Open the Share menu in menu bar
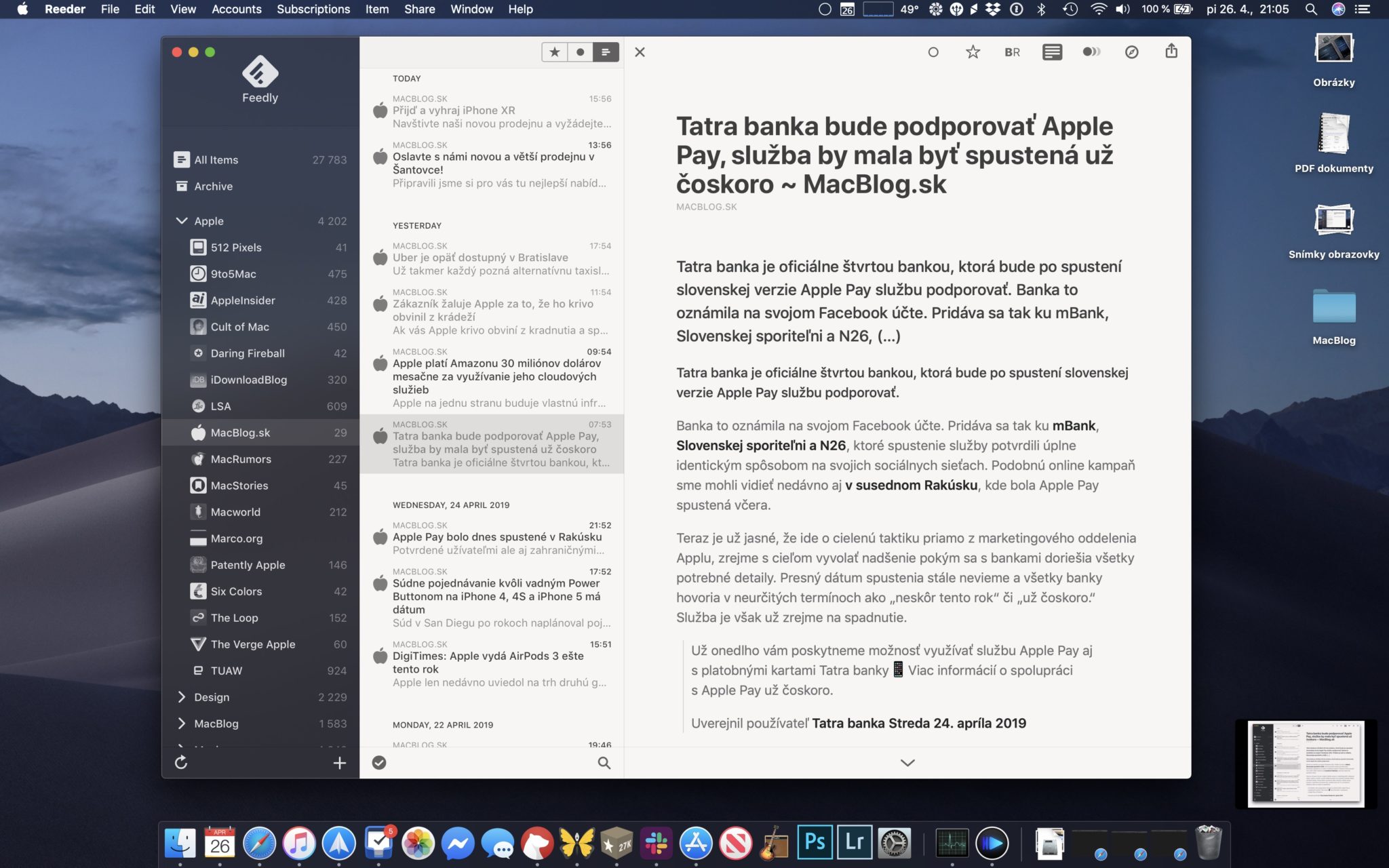The width and height of the screenshot is (1389, 868). click(420, 9)
